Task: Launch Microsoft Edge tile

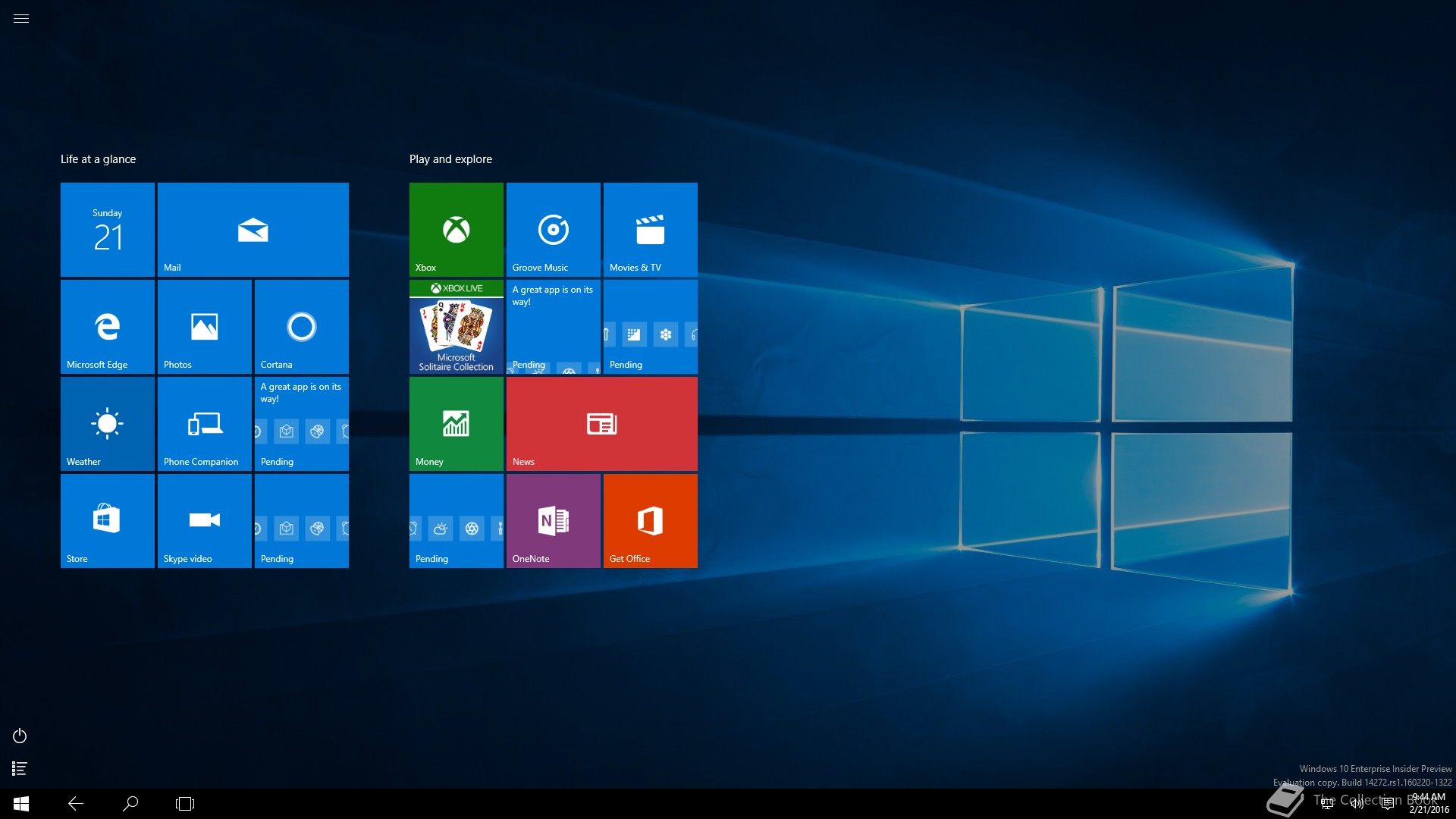Action: pyautogui.click(x=107, y=327)
